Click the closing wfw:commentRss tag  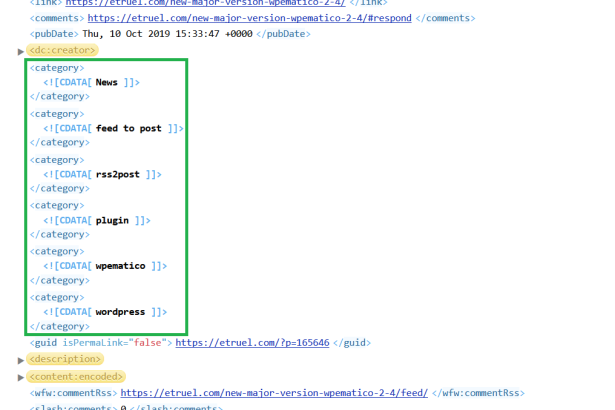[478, 393]
